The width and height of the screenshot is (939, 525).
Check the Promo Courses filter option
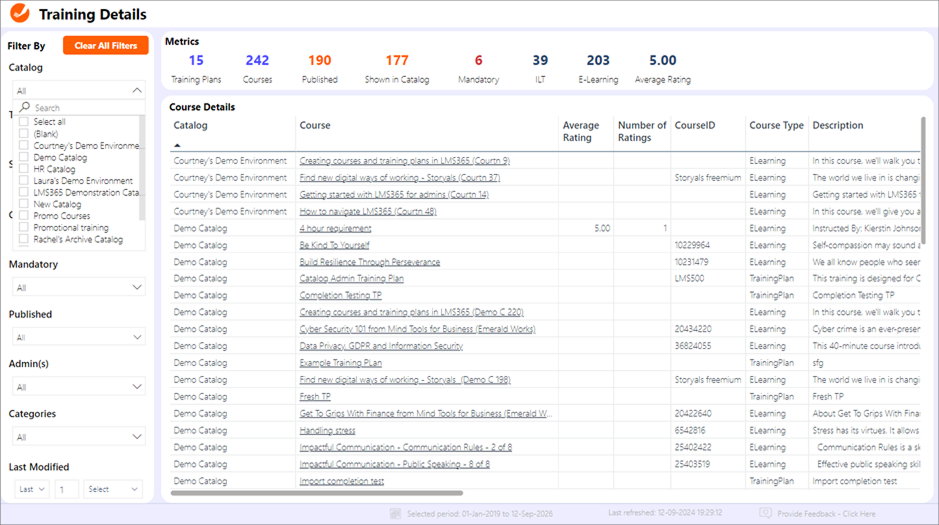25,216
